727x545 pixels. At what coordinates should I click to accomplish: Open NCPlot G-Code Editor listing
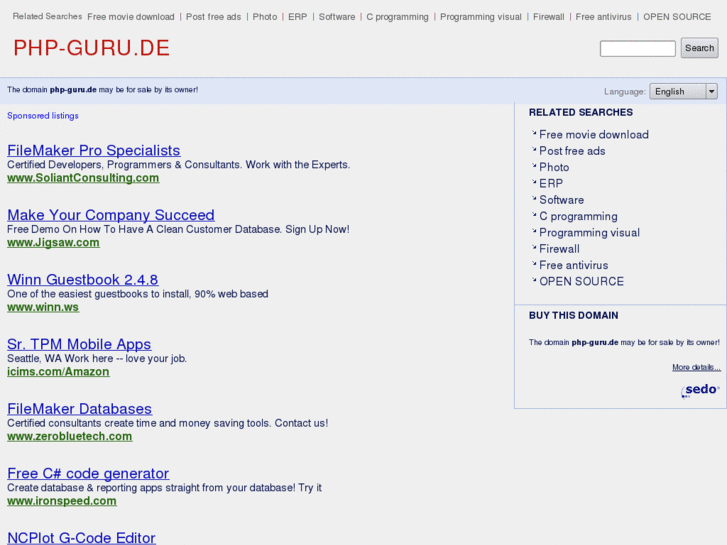[81, 538]
